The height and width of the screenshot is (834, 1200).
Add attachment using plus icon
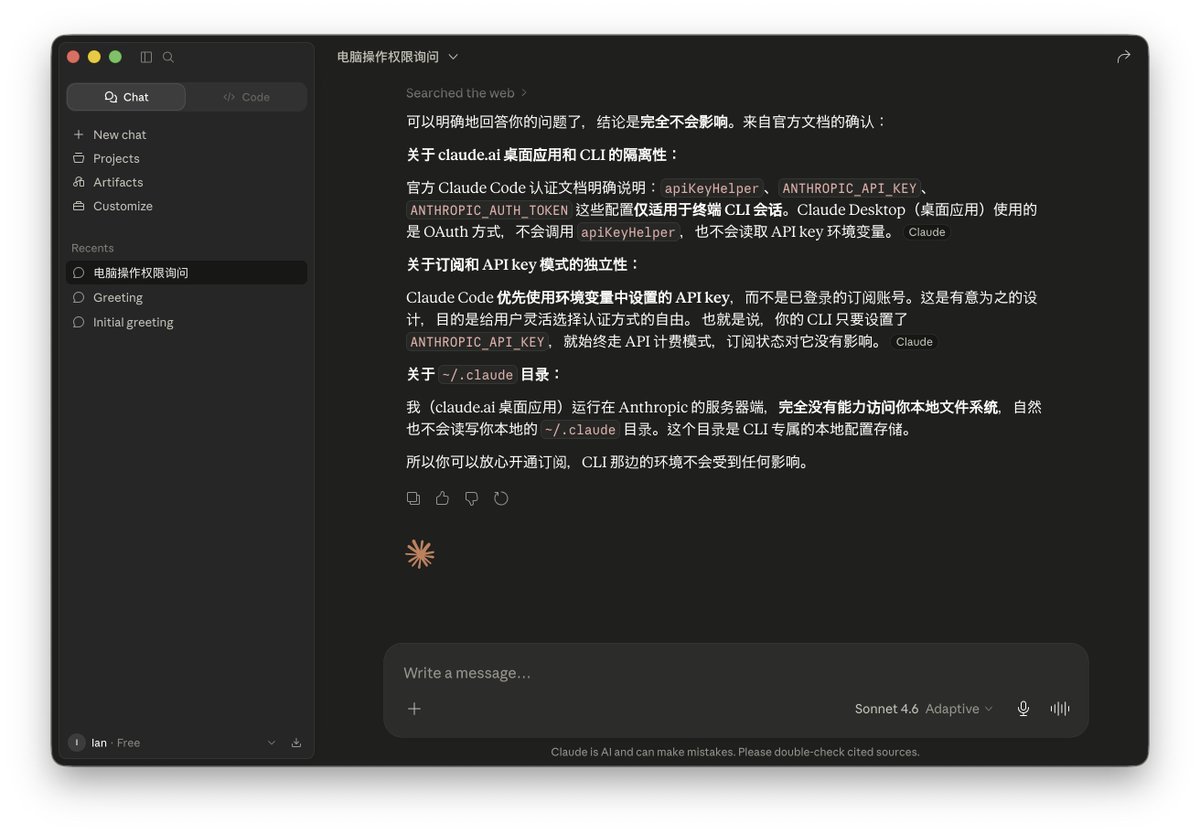pyautogui.click(x=414, y=708)
